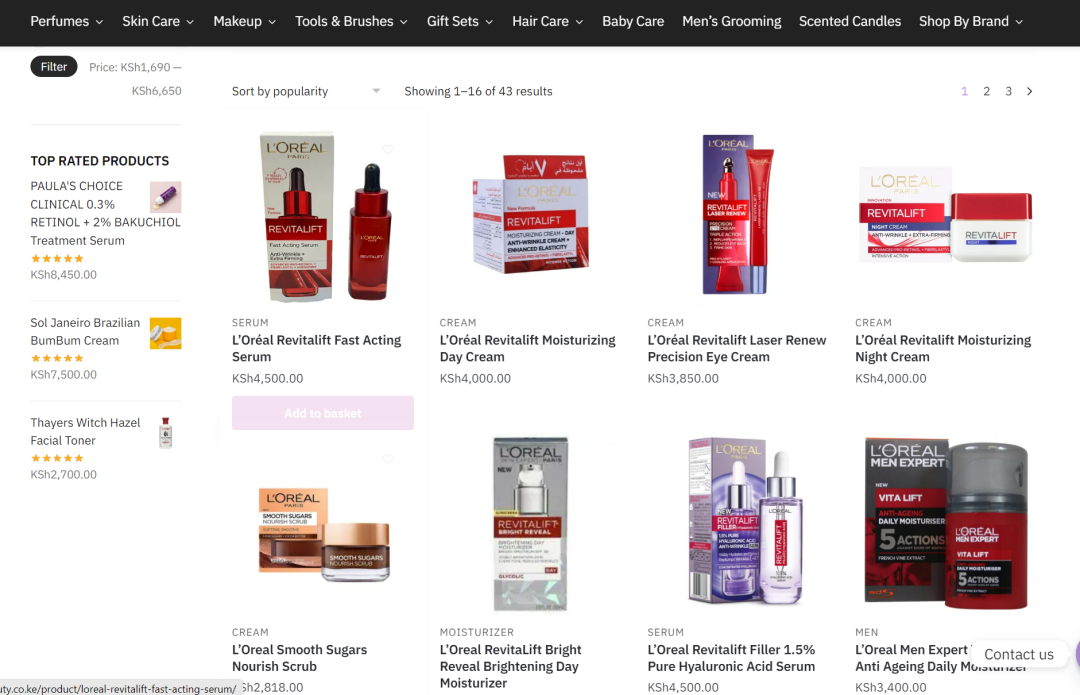Apply the price Filter button
The height and width of the screenshot is (695, 1080).
[54, 67]
